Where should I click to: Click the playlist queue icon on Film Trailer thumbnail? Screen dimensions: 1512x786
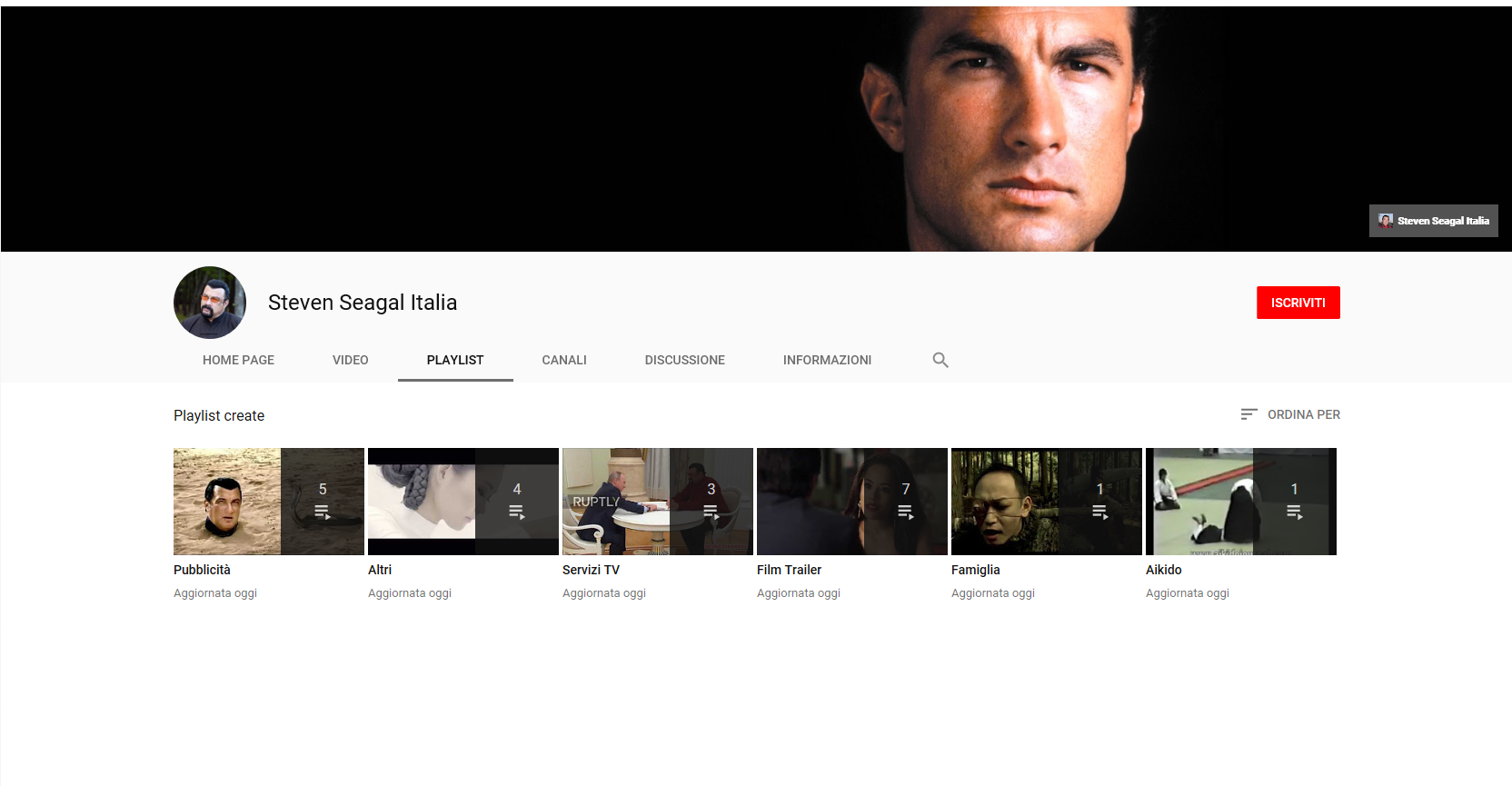click(x=906, y=512)
